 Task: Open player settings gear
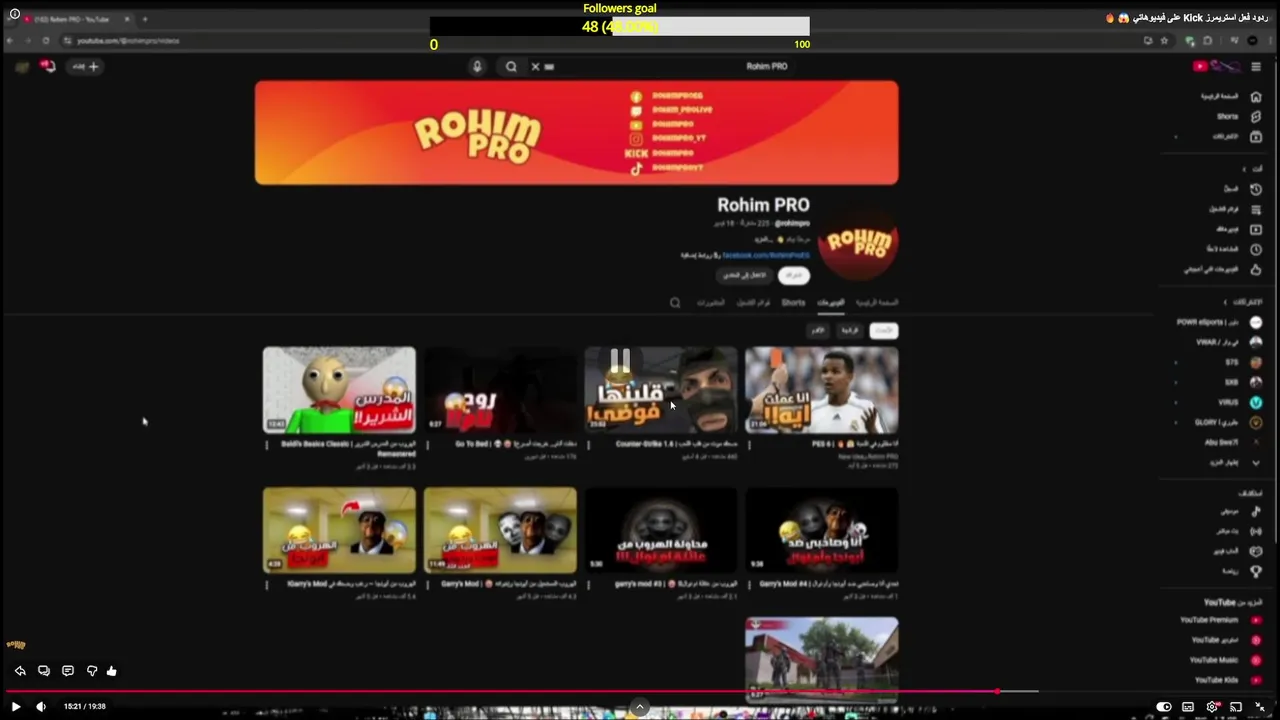coord(1212,707)
